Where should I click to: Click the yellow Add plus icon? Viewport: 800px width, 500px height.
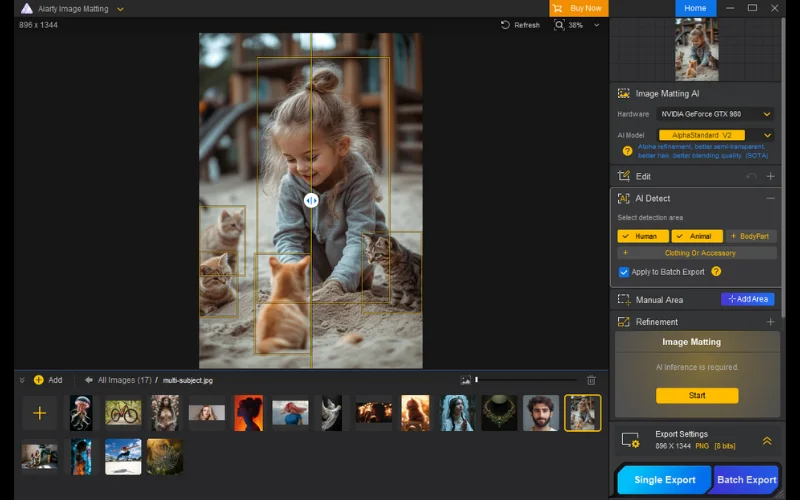pyautogui.click(x=39, y=380)
